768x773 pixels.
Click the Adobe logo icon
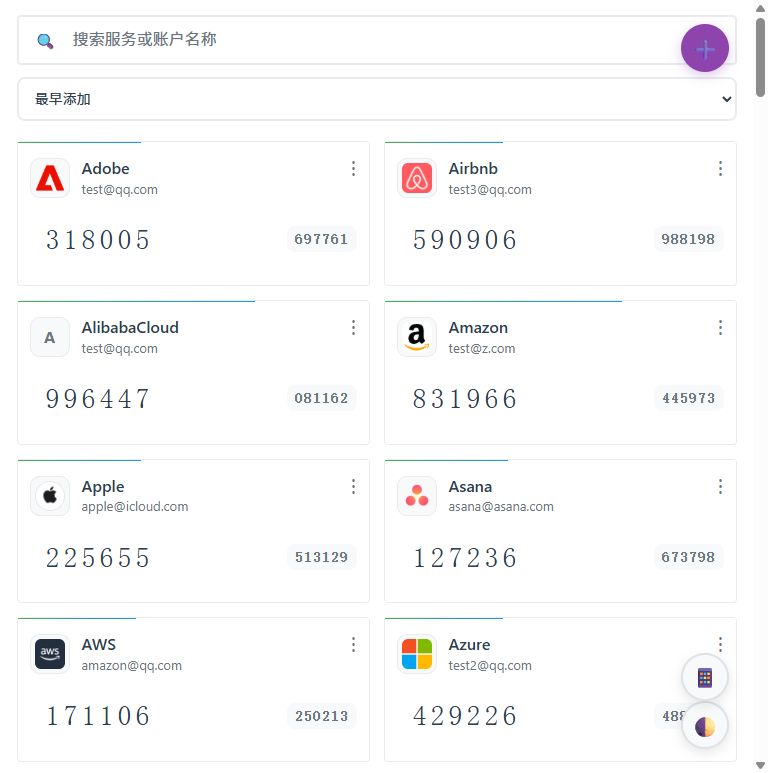pos(50,178)
